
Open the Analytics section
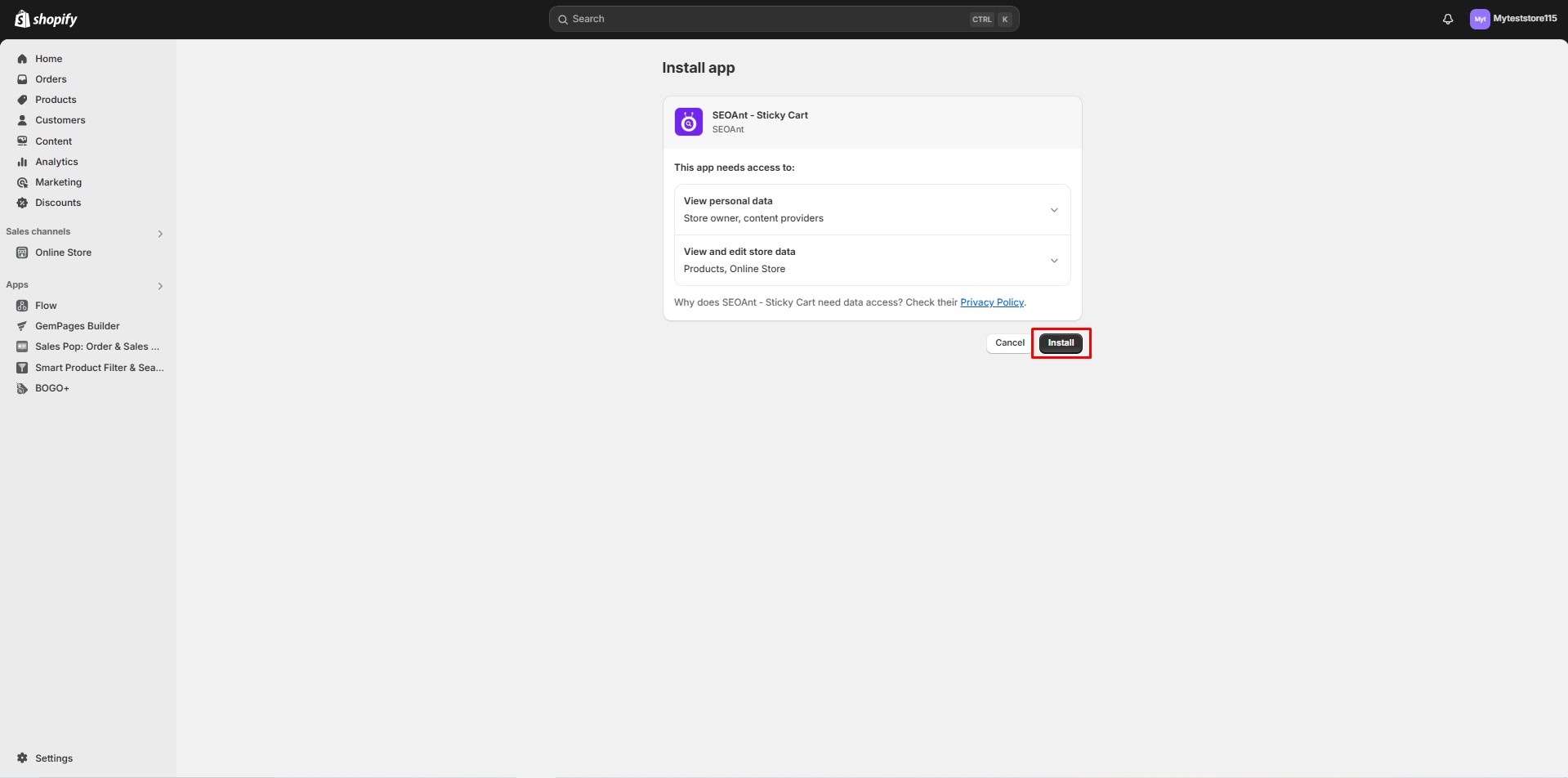point(57,161)
